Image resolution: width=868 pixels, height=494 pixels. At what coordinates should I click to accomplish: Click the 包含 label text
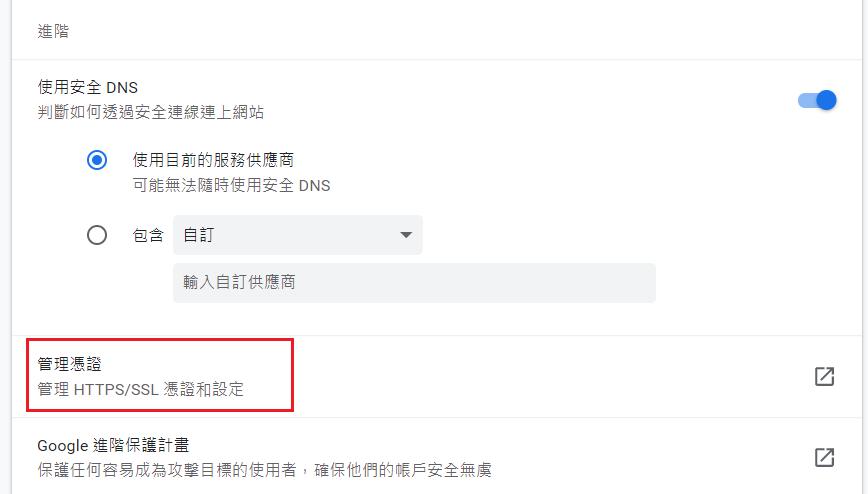pyautogui.click(x=148, y=235)
